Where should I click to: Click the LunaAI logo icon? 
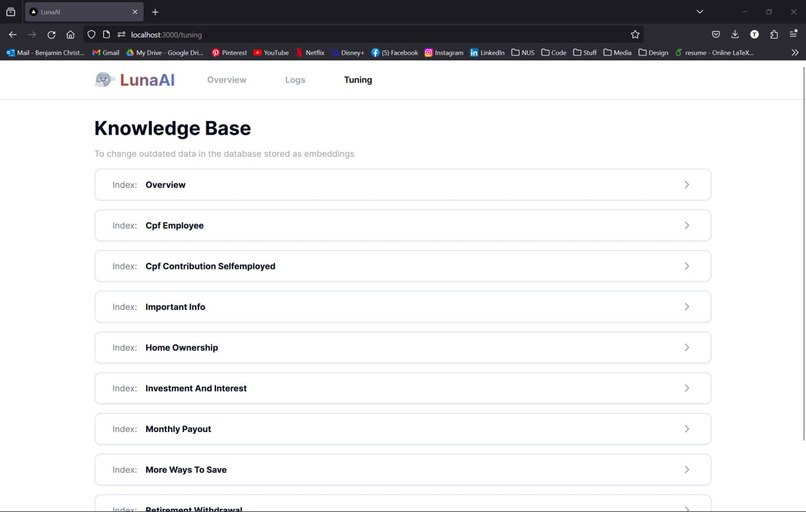[104, 80]
